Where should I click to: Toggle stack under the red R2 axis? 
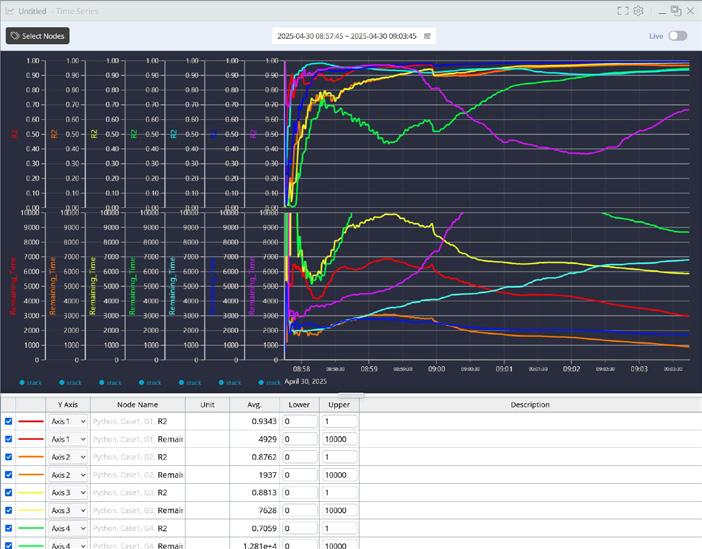click(30, 382)
